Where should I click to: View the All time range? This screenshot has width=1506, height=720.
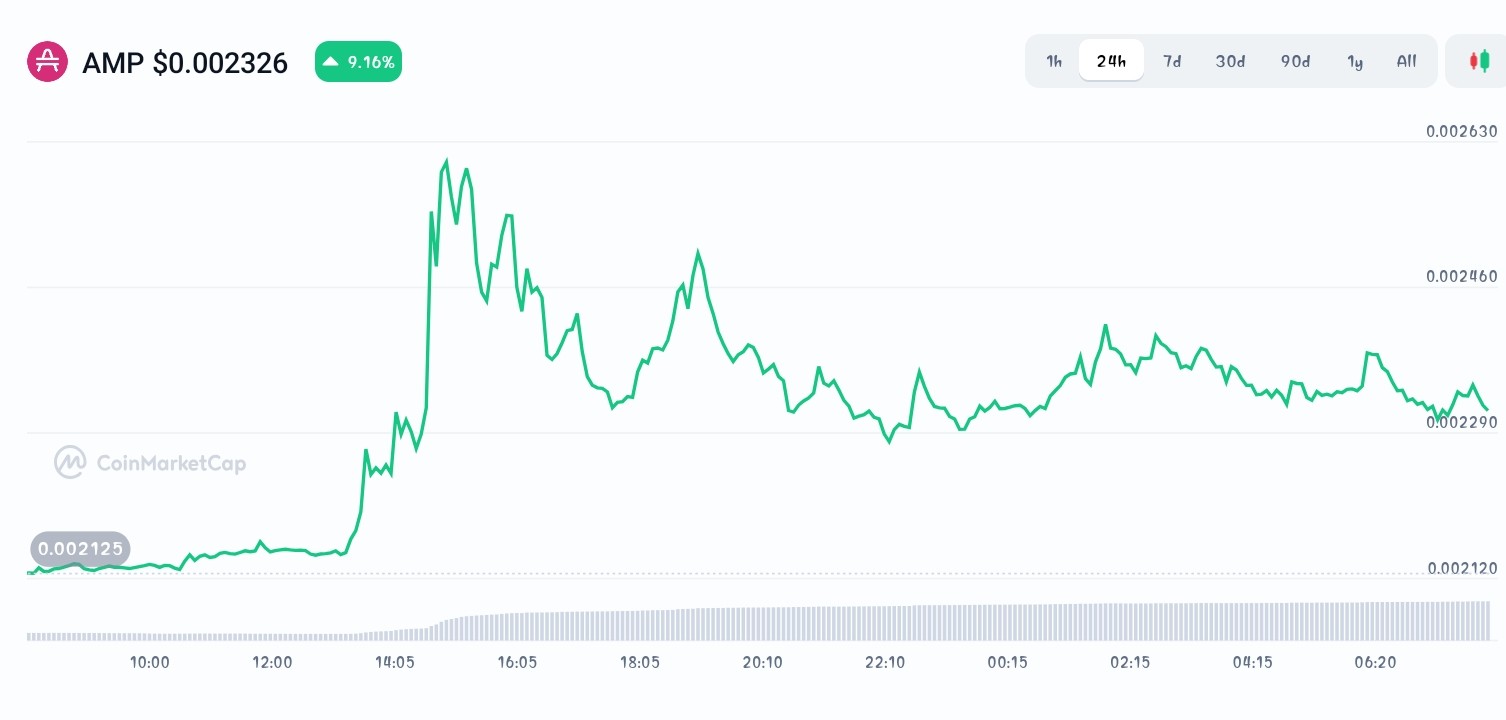tap(1407, 61)
